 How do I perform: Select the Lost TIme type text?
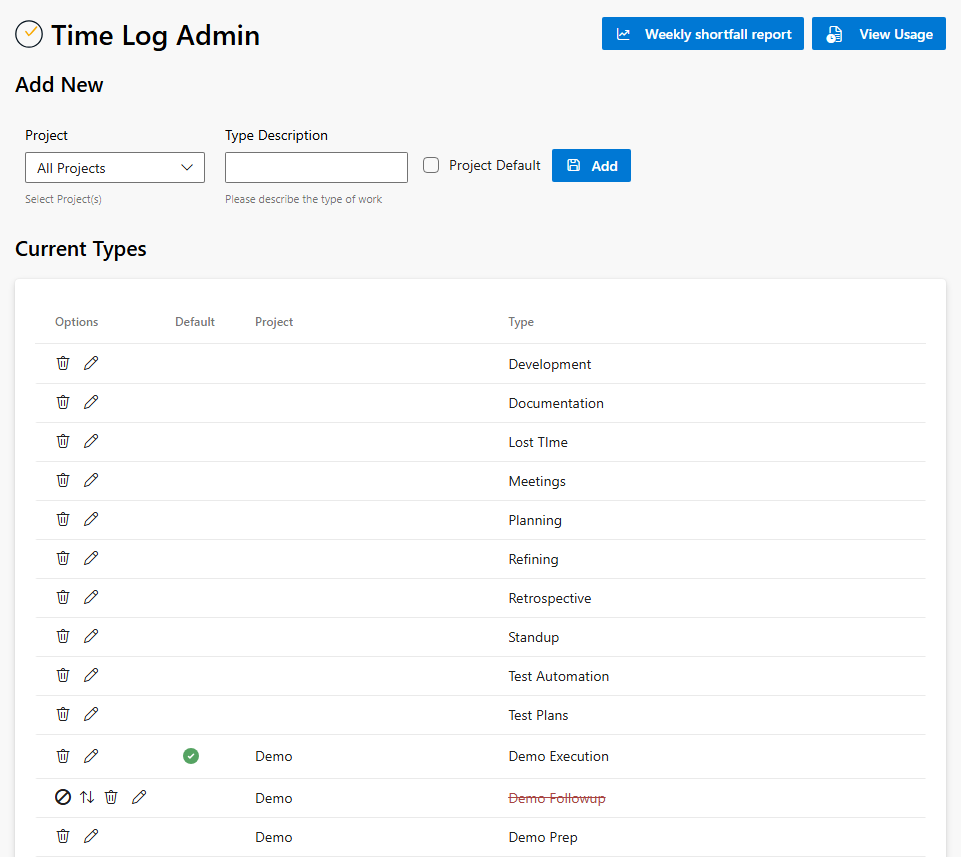coord(538,443)
